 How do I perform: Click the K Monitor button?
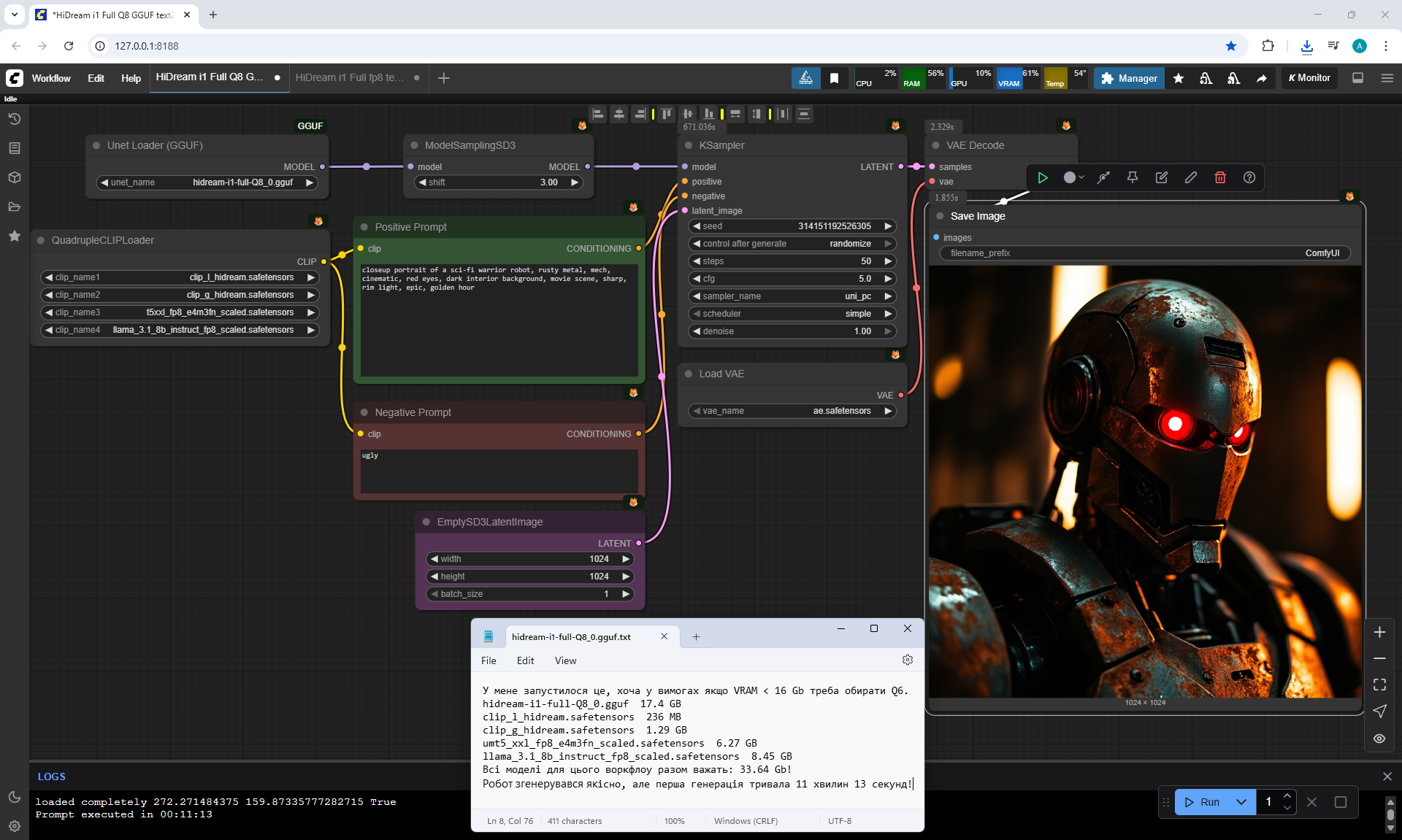1309,78
